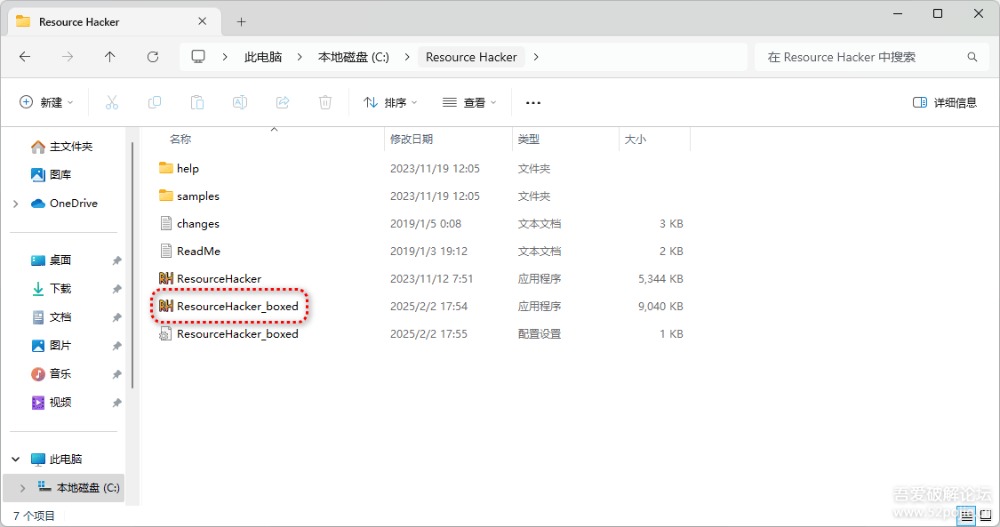Click the Copy icon in toolbar
This screenshot has height=527, width=1000.
point(154,102)
